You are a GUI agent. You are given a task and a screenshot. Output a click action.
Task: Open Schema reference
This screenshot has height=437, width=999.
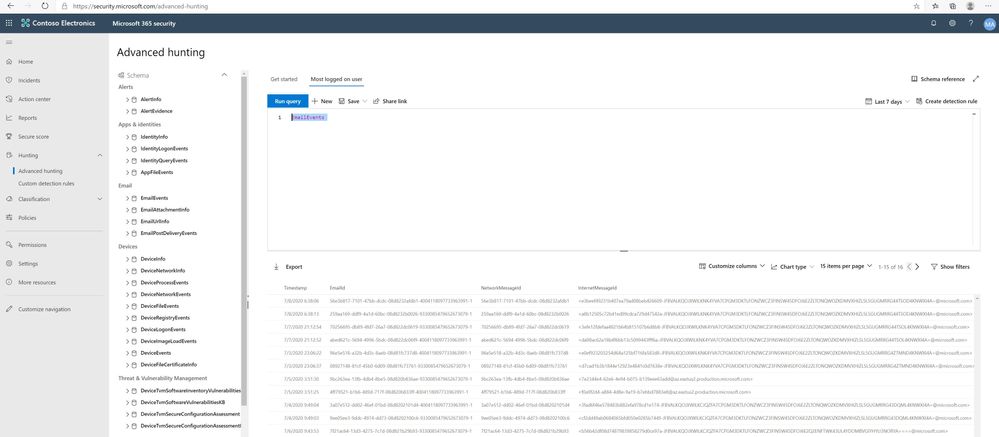pos(938,79)
